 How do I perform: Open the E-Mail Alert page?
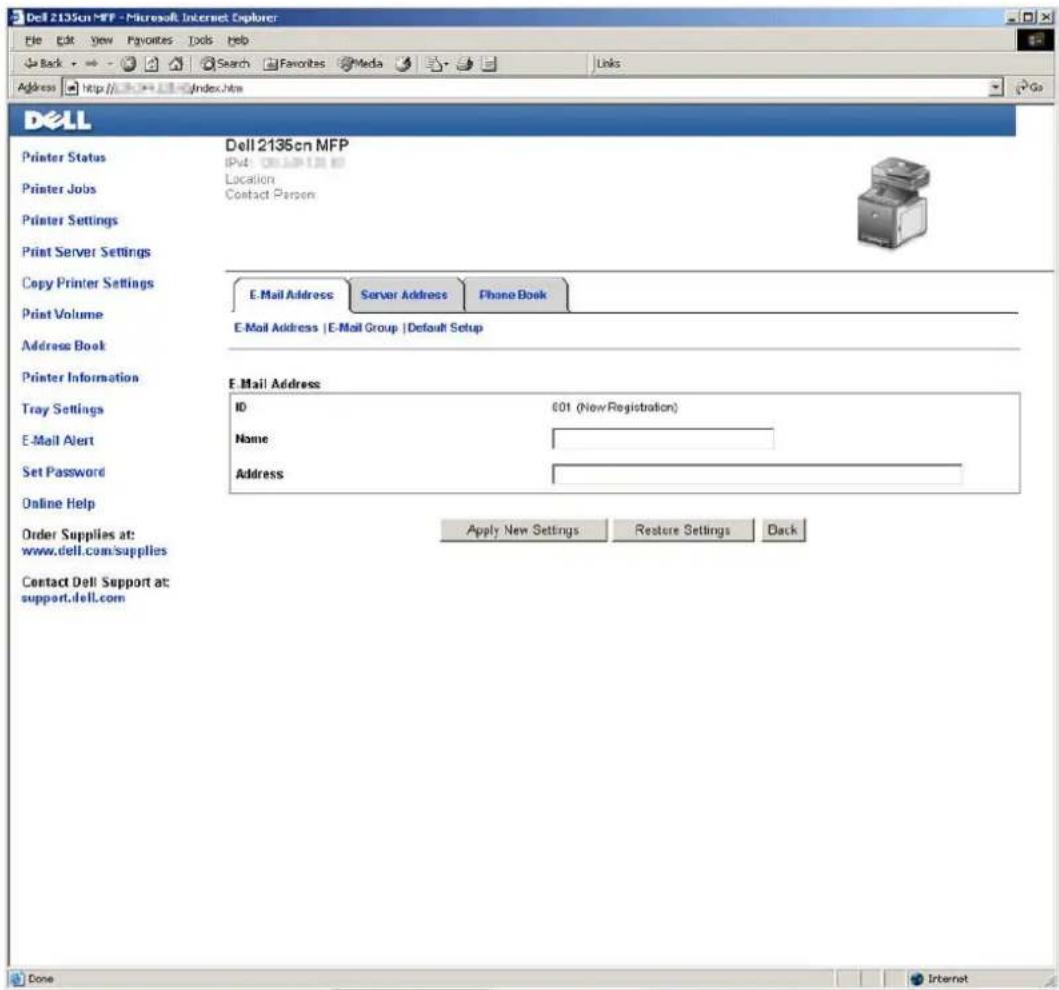click(x=57, y=440)
